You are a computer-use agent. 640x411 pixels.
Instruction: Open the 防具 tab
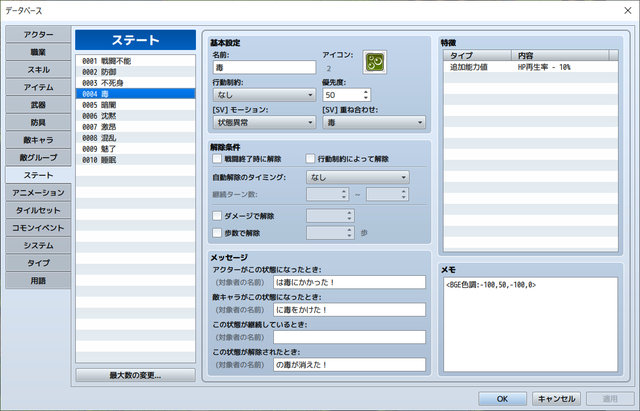point(38,122)
